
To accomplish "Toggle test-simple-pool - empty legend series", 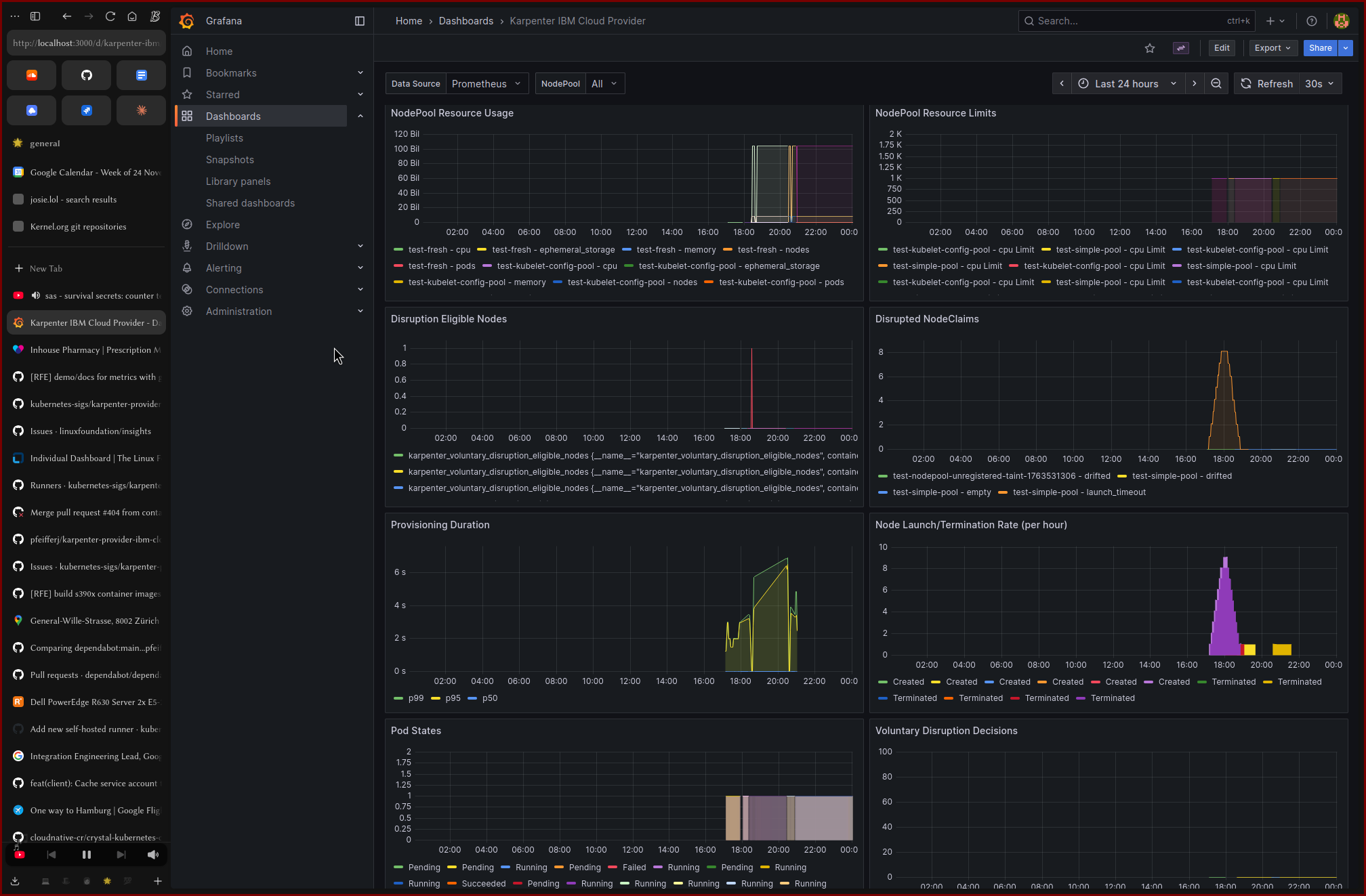I will pos(941,492).
